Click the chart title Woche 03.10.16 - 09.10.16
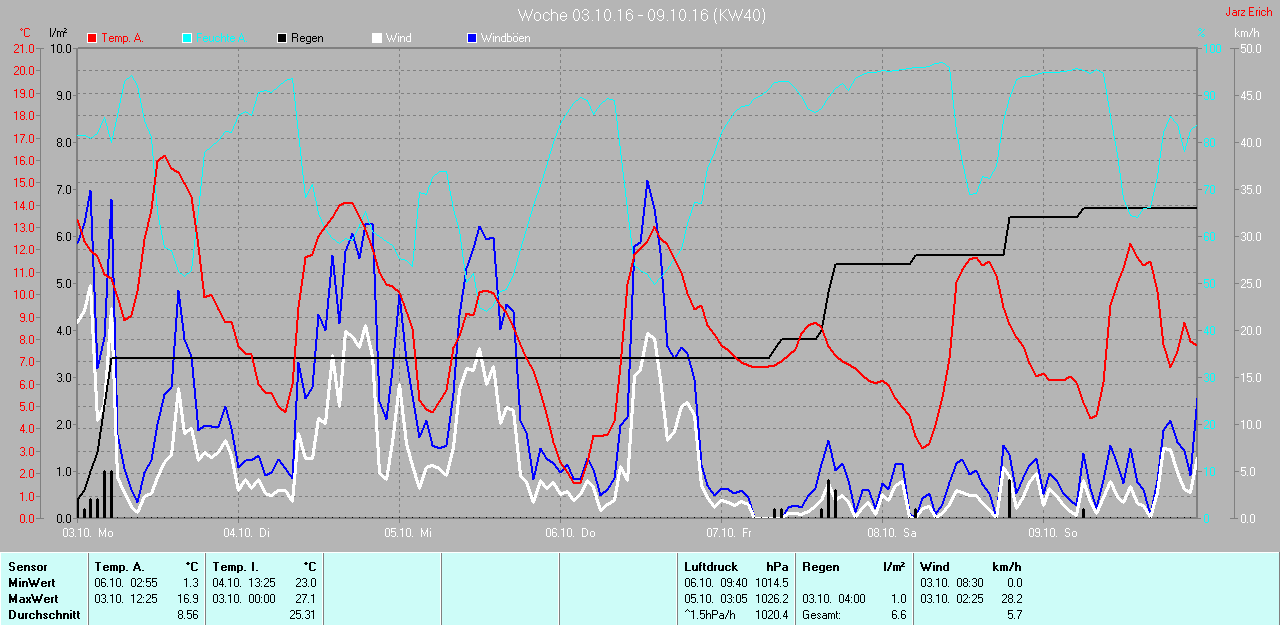The height and width of the screenshot is (625, 1280). [641, 15]
